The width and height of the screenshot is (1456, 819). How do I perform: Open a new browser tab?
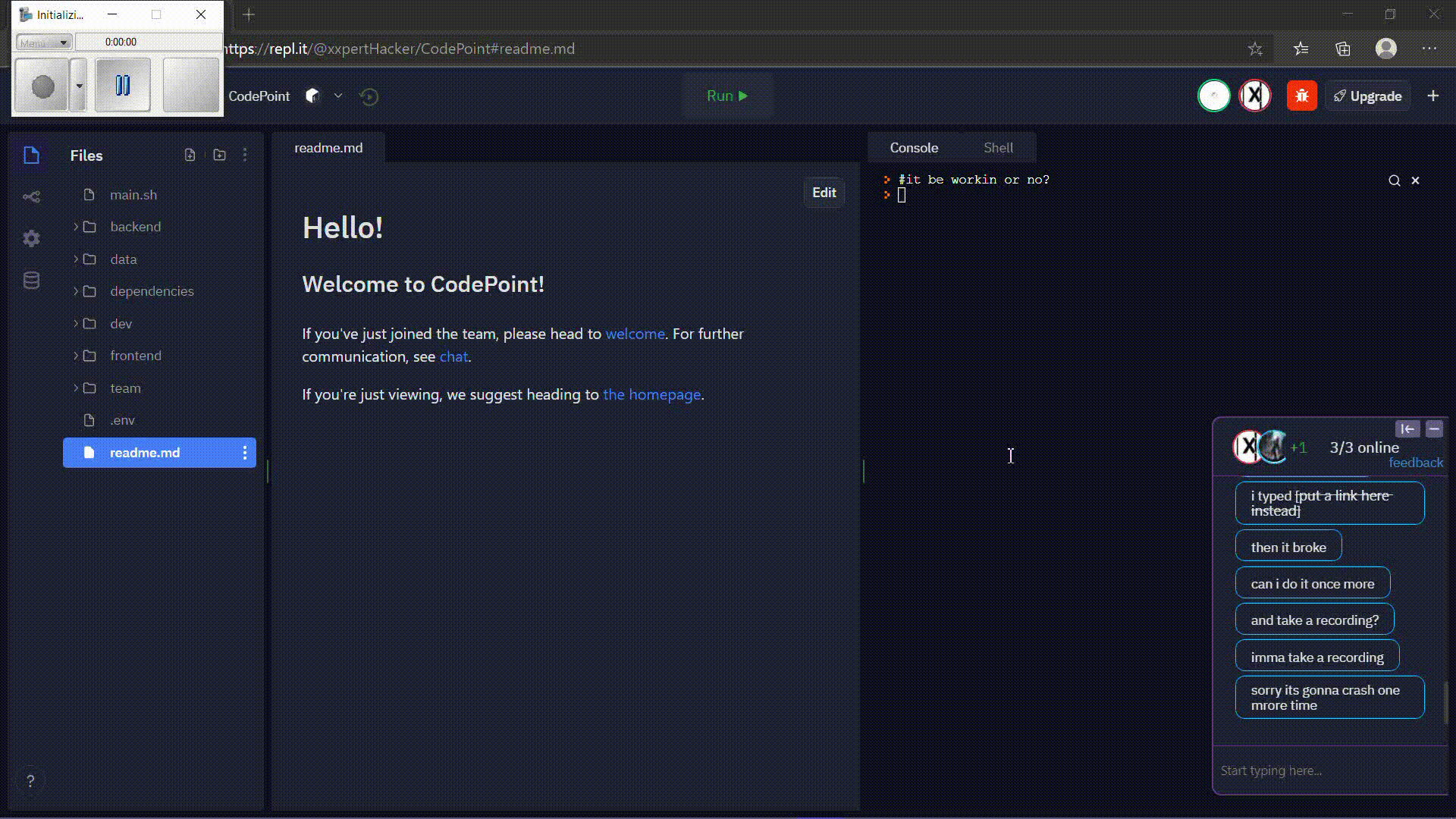click(249, 14)
